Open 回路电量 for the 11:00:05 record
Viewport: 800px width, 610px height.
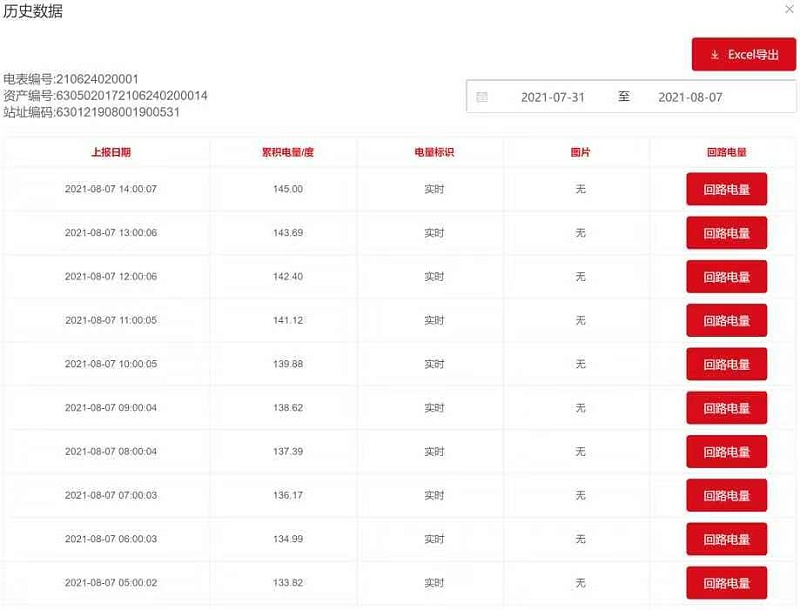tap(726, 321)
